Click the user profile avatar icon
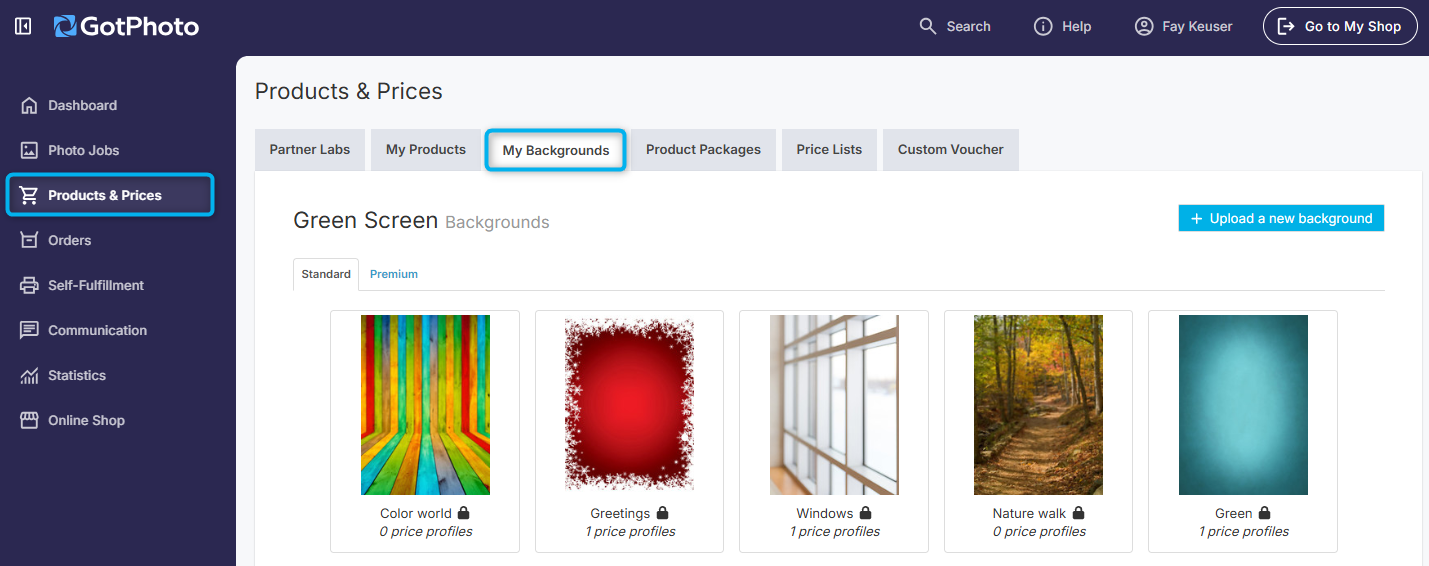The height and width of the screenshot is (566, 1429). pyautogui.click(x=1144, y=26)
